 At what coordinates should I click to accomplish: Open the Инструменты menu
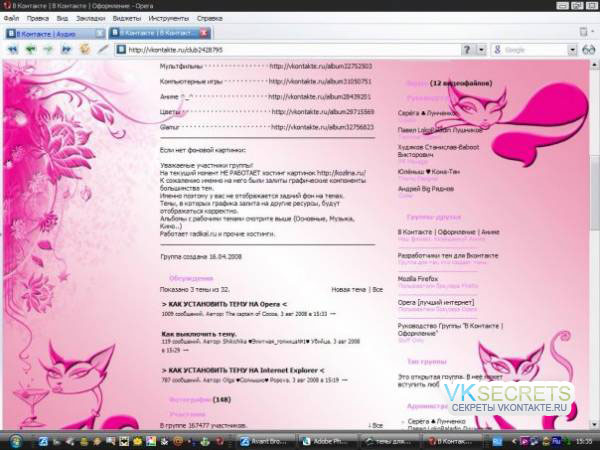(x=168, y=18)
